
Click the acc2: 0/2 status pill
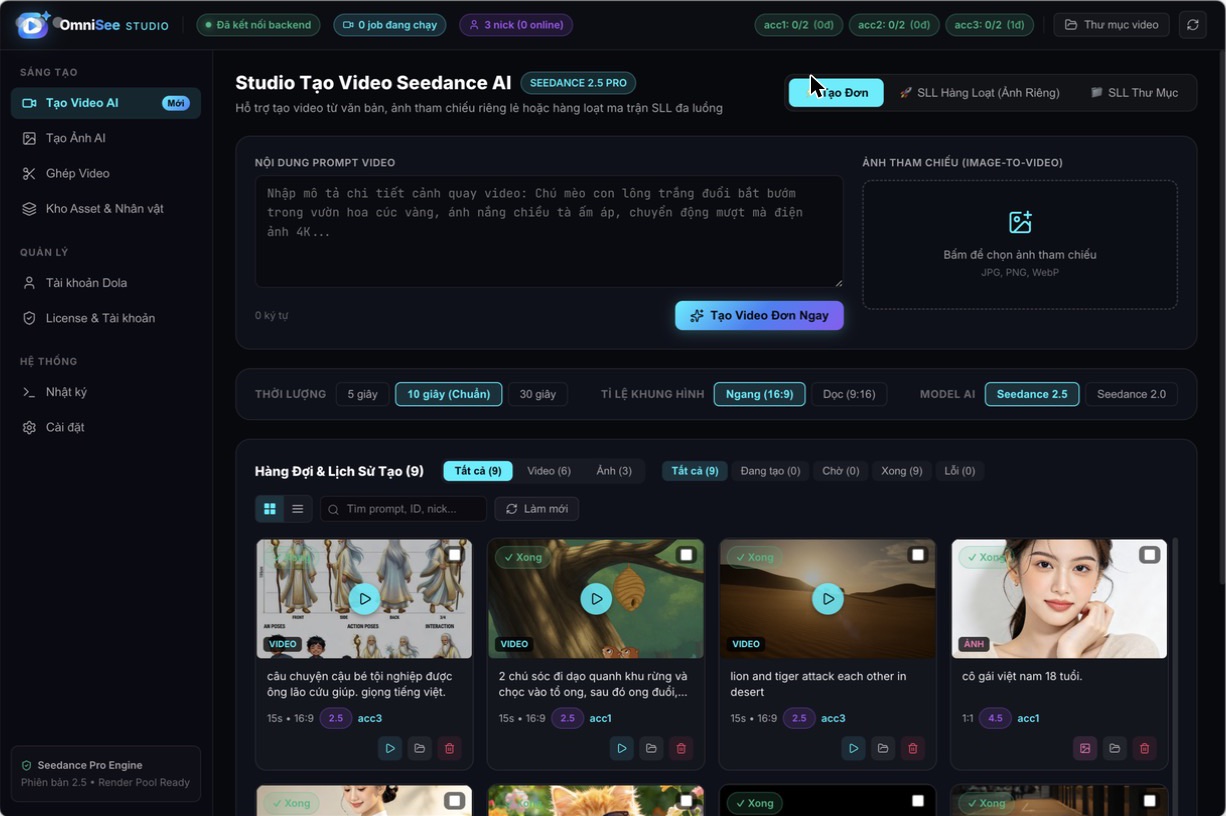point(894,25)
